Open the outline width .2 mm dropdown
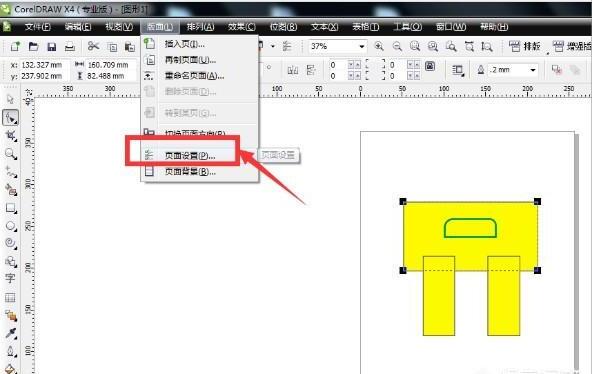Viewport: 592px width, 374px height. 533,70
